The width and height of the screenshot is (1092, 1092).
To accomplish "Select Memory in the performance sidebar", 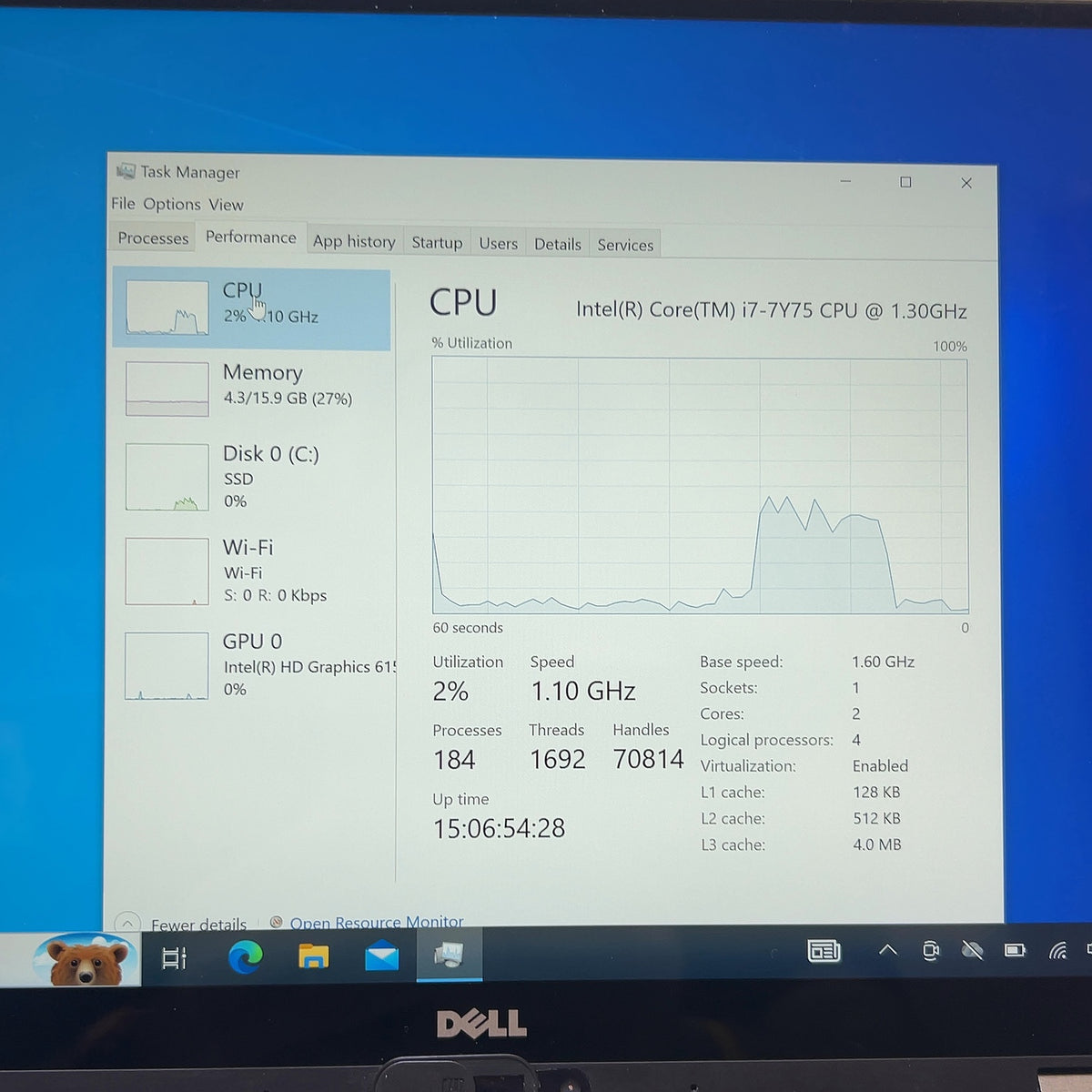I will pyautogui.click(x=251, y=389).
